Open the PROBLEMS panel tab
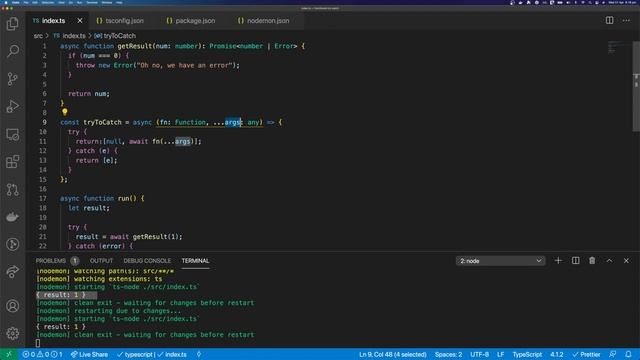The width and height of the screenshot is (640, 360). (x=51, y=260)
